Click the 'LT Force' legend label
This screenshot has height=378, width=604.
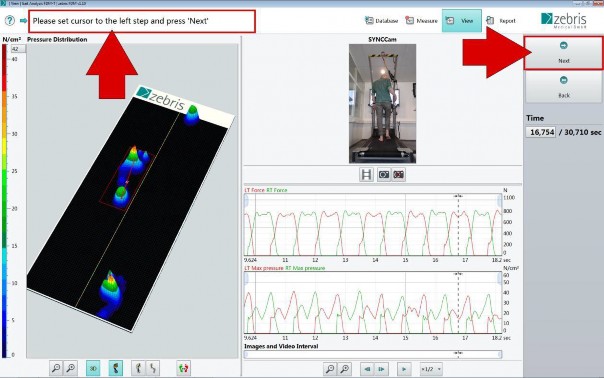point(254,190)
